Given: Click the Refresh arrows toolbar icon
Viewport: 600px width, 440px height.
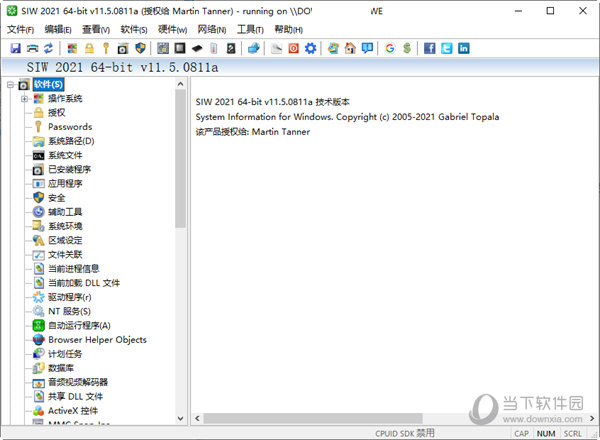Looking at the screenshot, I should [49, 48].
